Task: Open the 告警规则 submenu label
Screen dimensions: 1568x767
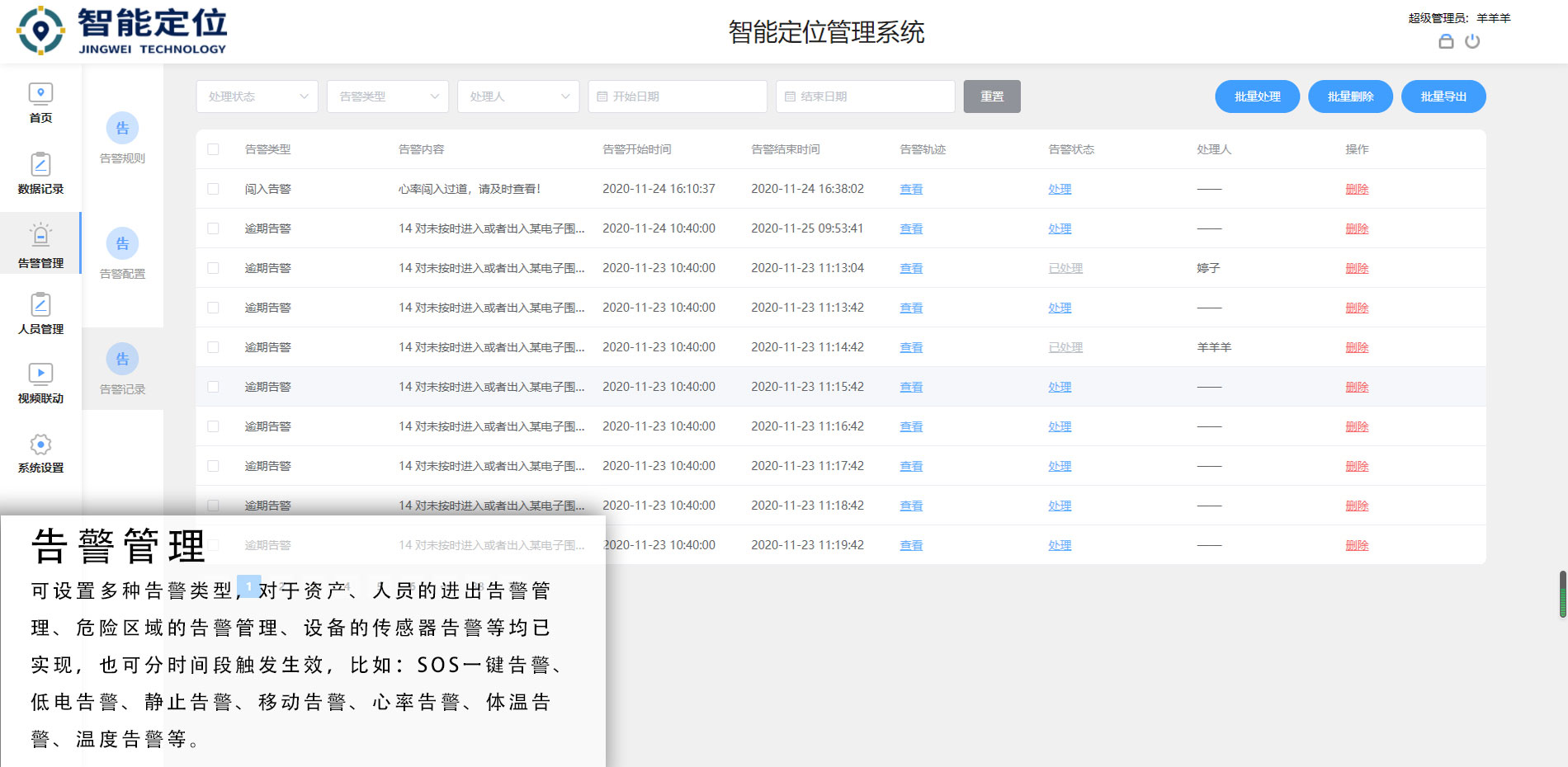Action: click(x=122, y=158)
